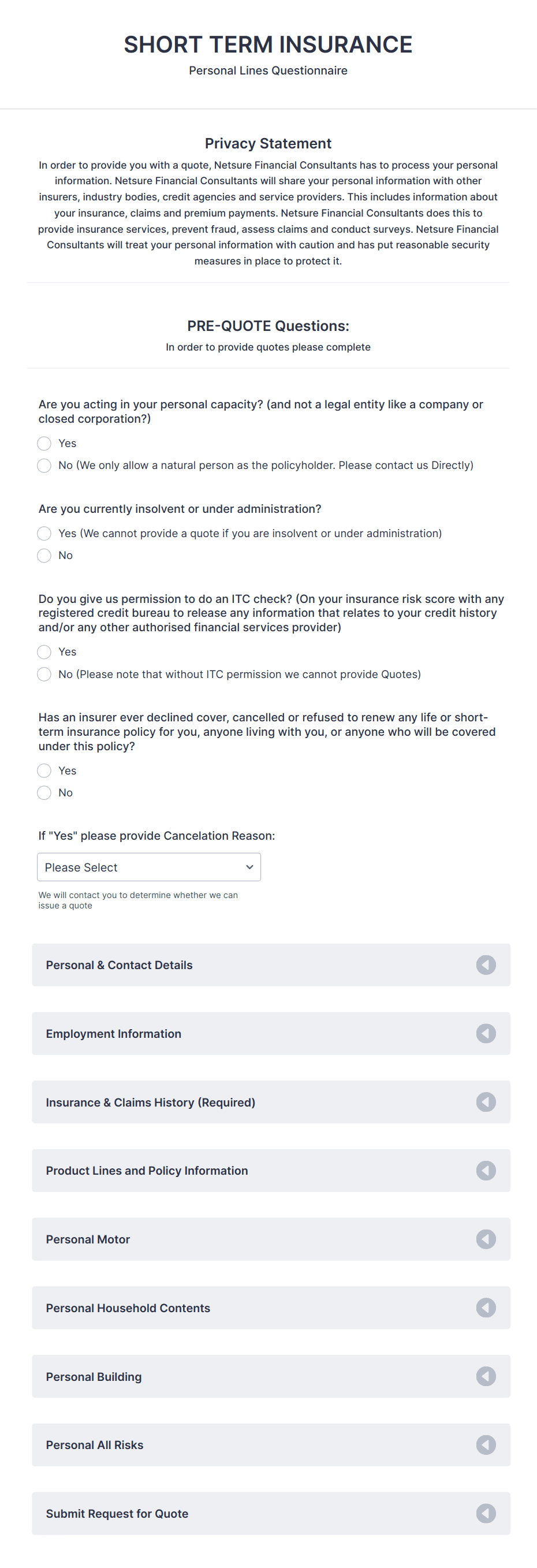This screenshot has height=1568, width=537.
Task: Expand the Personal Motor heading
Action: (88, 1239)
